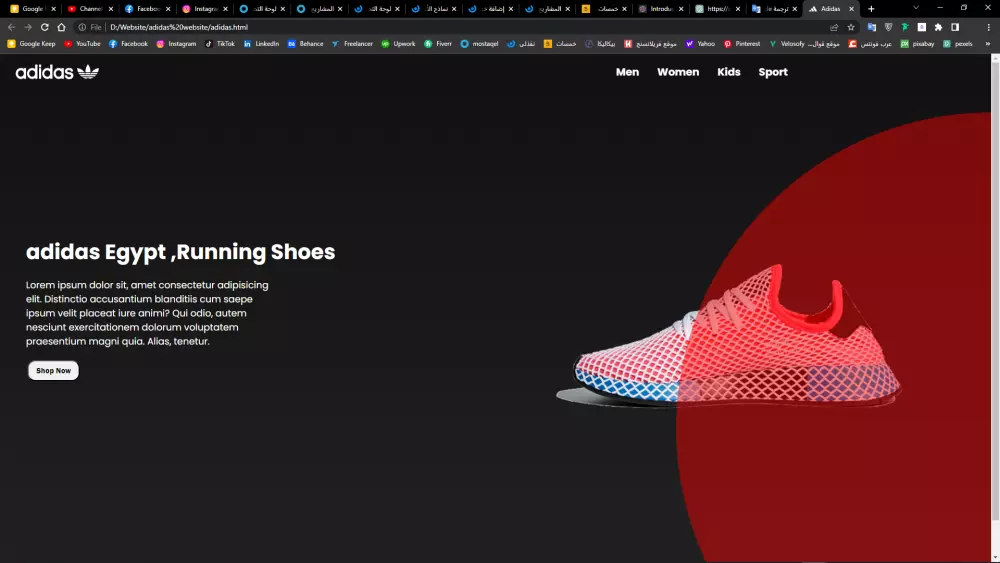Open the Instagram bookmark

coord(176,44)
